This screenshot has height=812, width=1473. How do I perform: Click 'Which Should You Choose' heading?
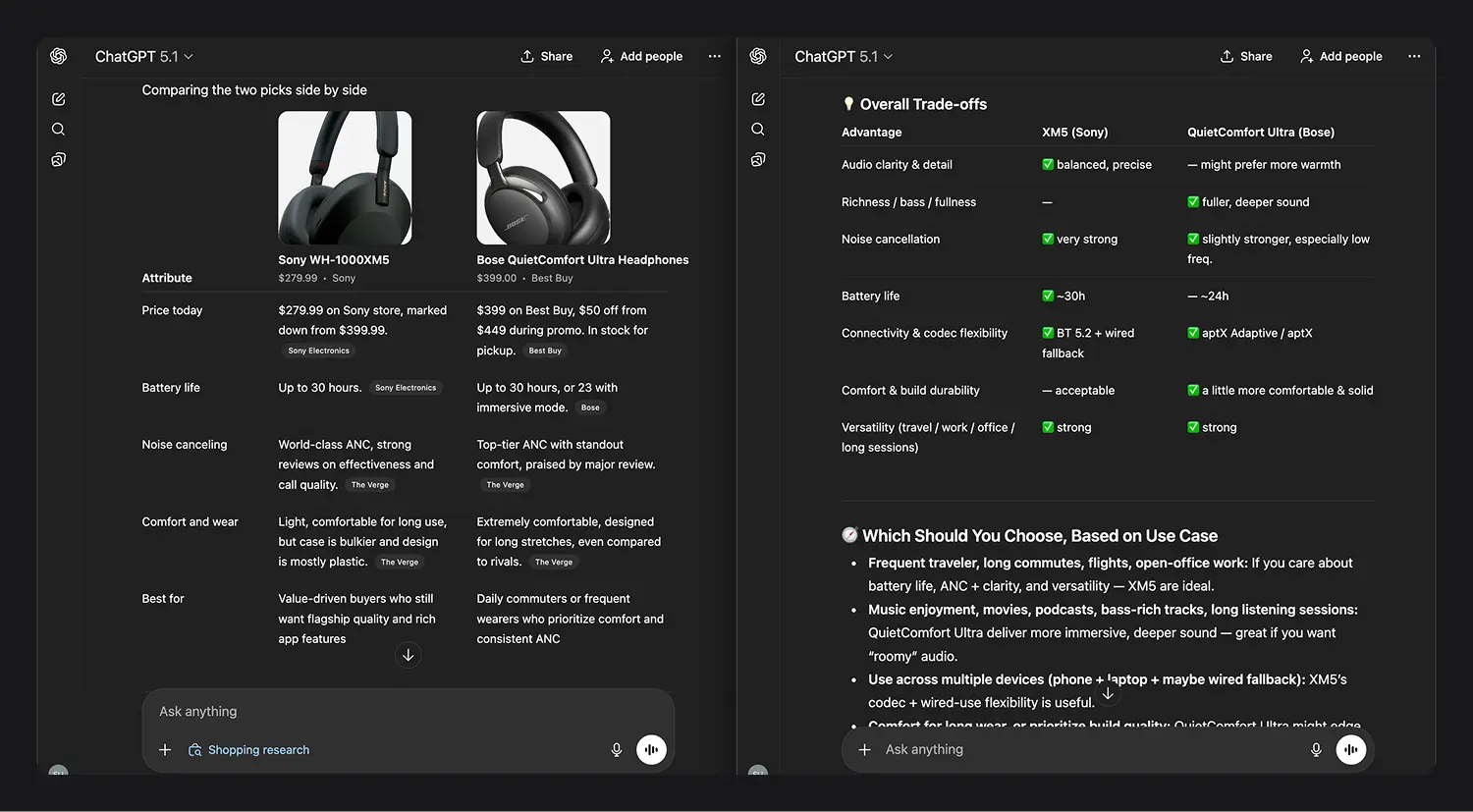1030,536
